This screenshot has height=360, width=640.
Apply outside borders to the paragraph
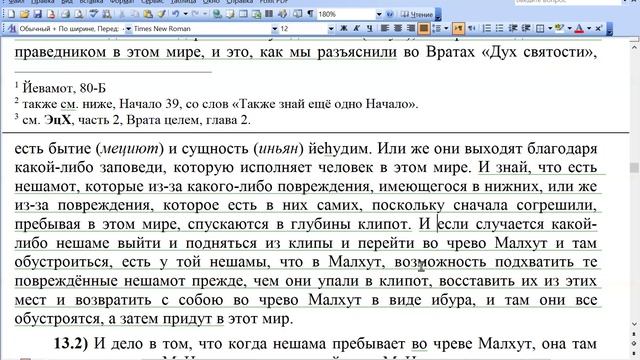(x=540, y=29)
